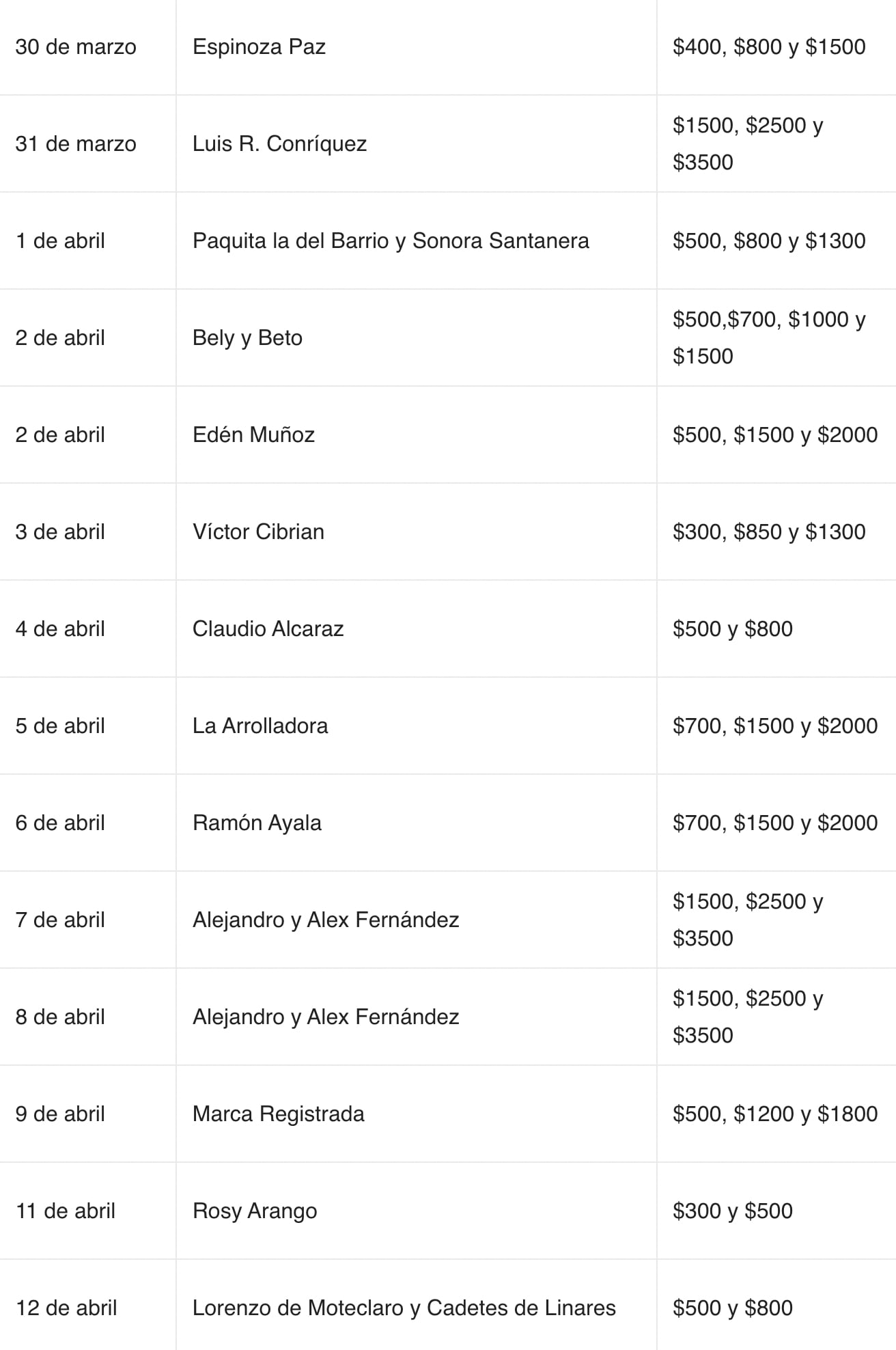Click the "$300 y $500" price text
This screenshot has width=896, height=1350.
pyautogui.click(x=732, y=1211)
